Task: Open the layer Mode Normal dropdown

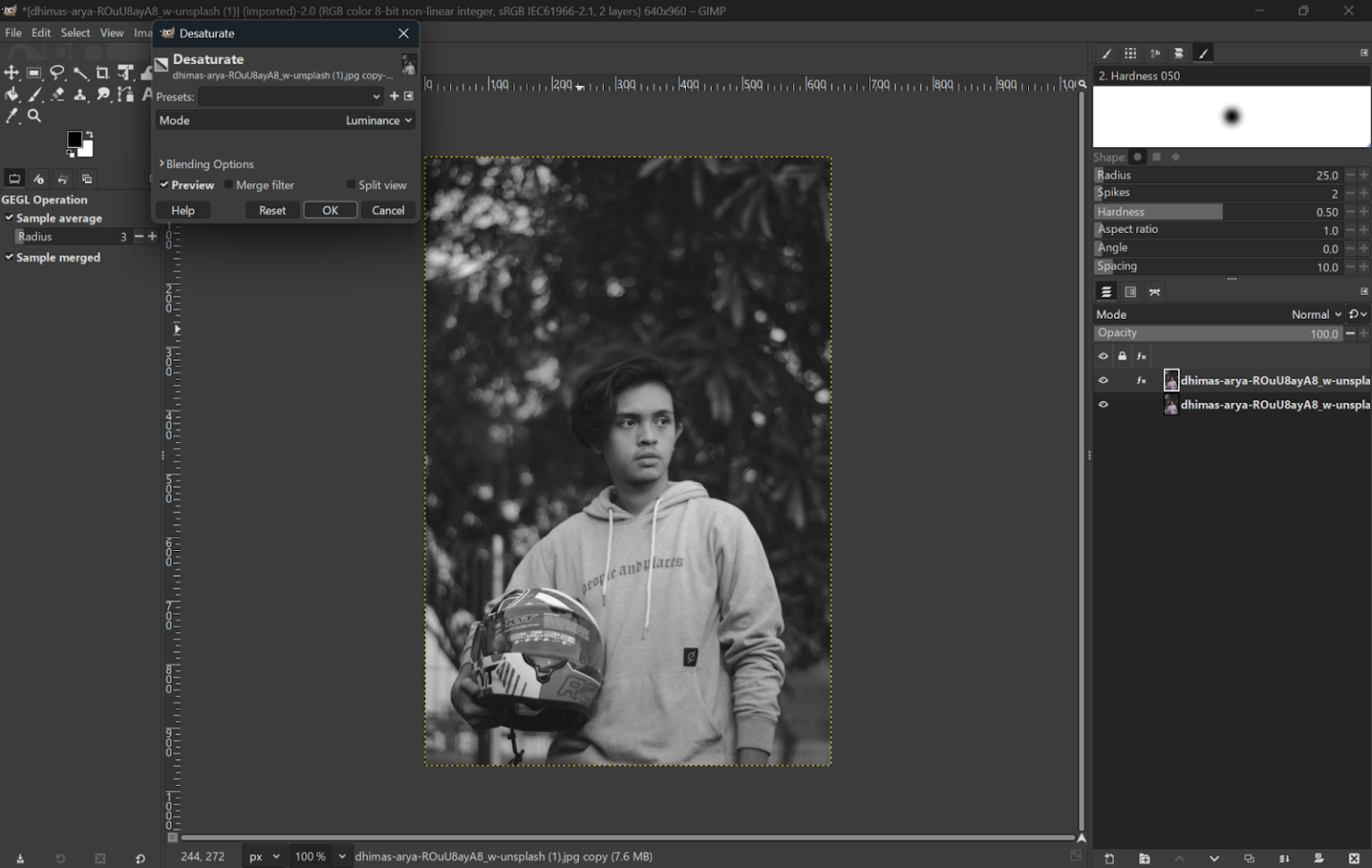Action: click(1316, 314)
